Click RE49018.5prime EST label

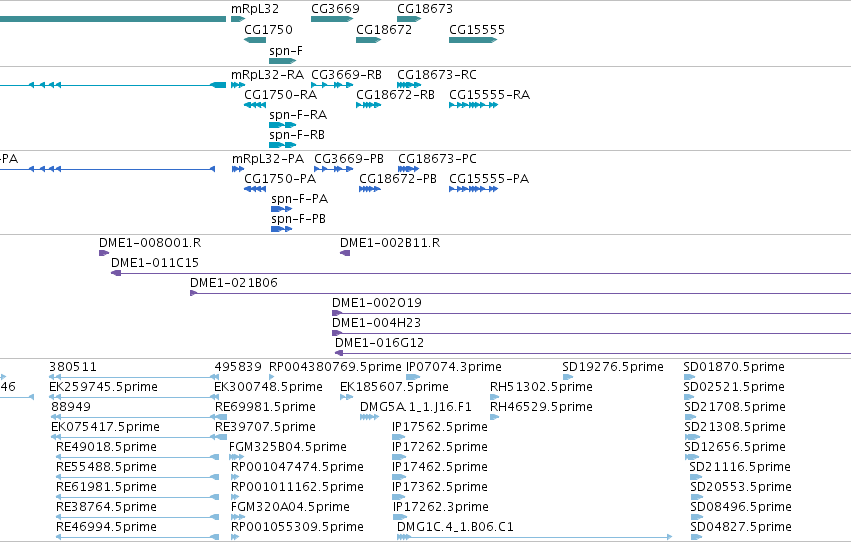point(106,448)
